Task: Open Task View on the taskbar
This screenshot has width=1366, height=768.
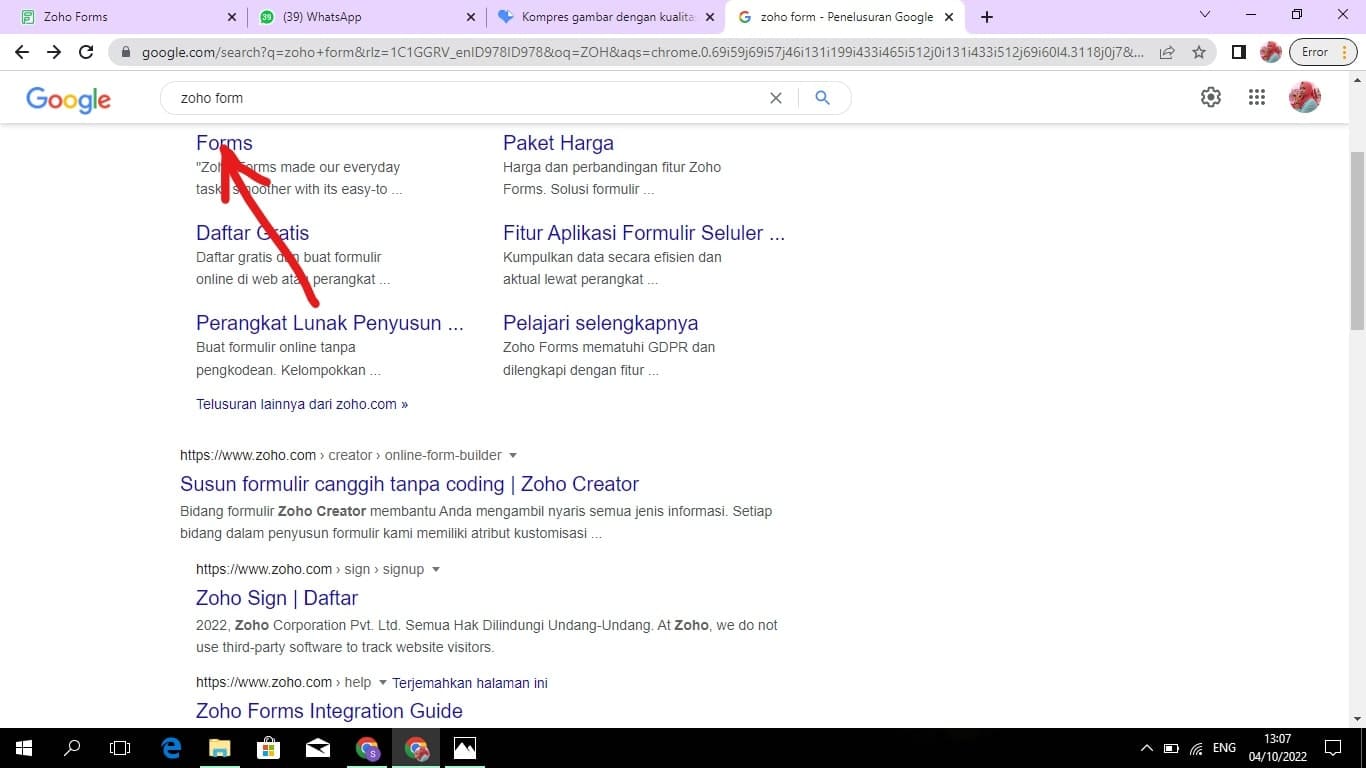Action: click(120, 748)
